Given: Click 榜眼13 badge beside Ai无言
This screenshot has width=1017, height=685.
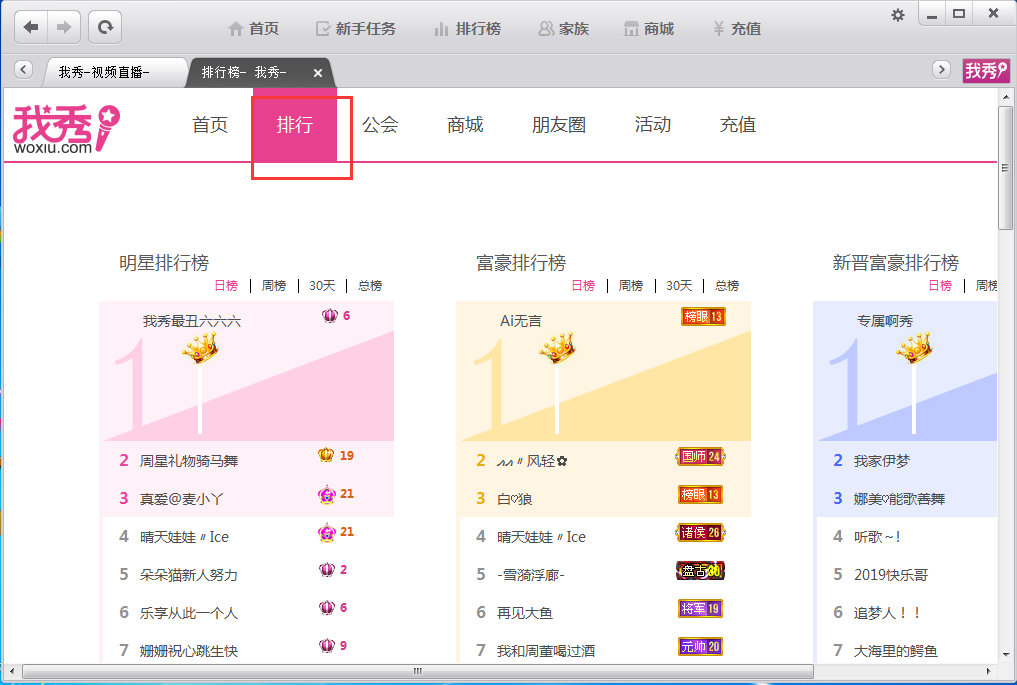Looking at the screenshot, I should pos(703,317).
